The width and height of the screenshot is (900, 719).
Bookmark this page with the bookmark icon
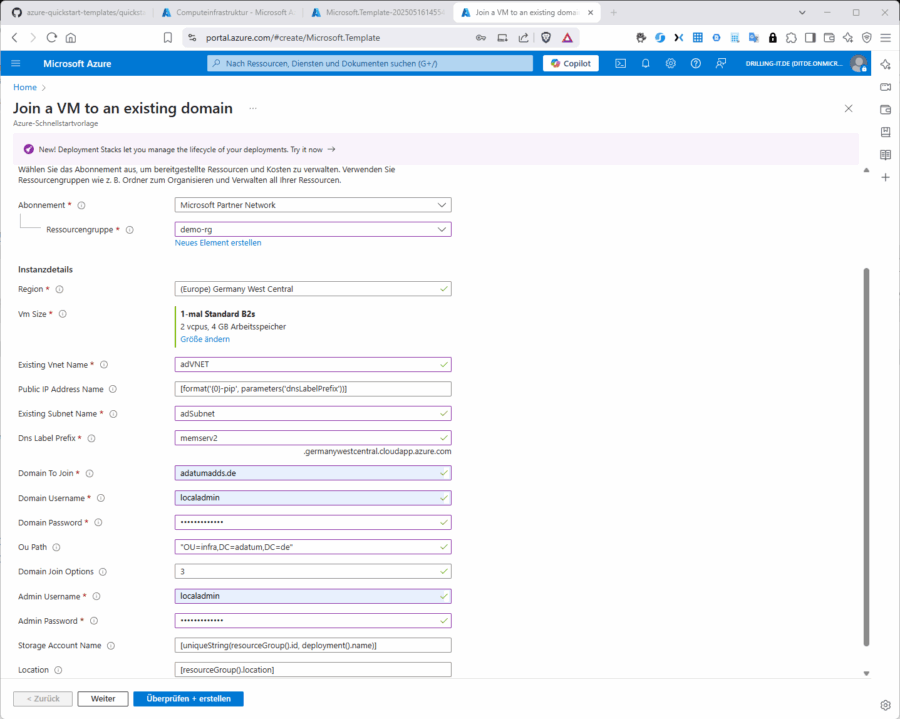168,37
